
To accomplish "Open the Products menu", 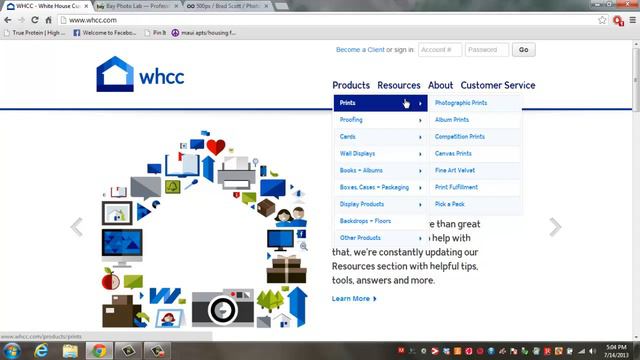I will click(351, 85).
